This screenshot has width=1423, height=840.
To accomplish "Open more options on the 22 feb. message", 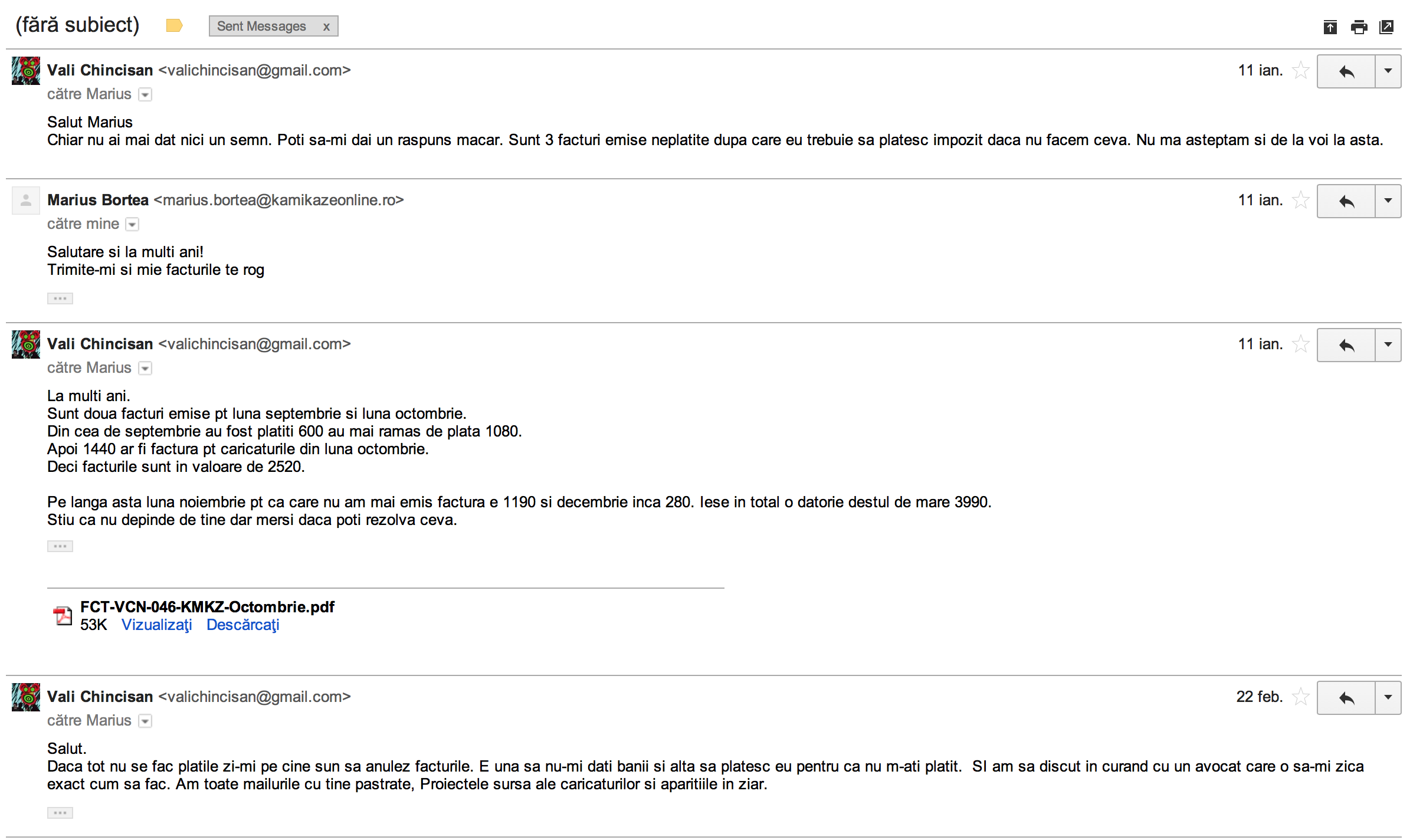I will tap(1388, 698).
